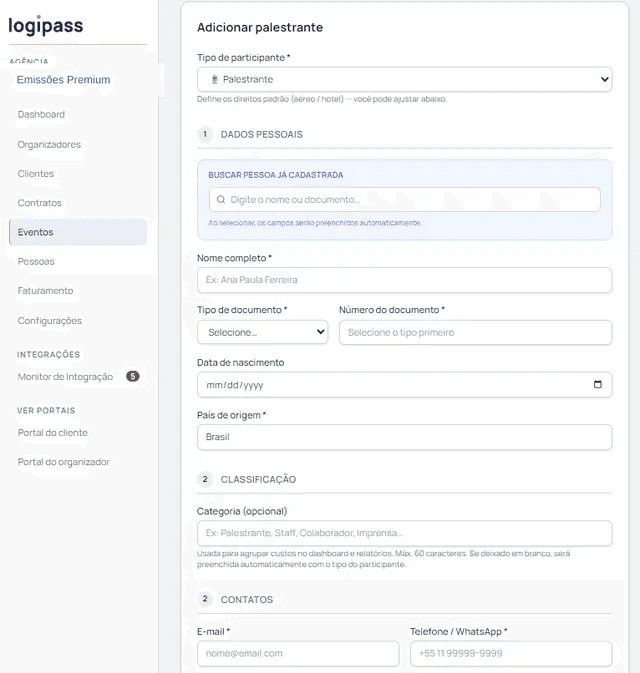Image resolution: width=640 pixels, height=673 pixels.
Task: Open Configurações
Action: click(50, 321)
